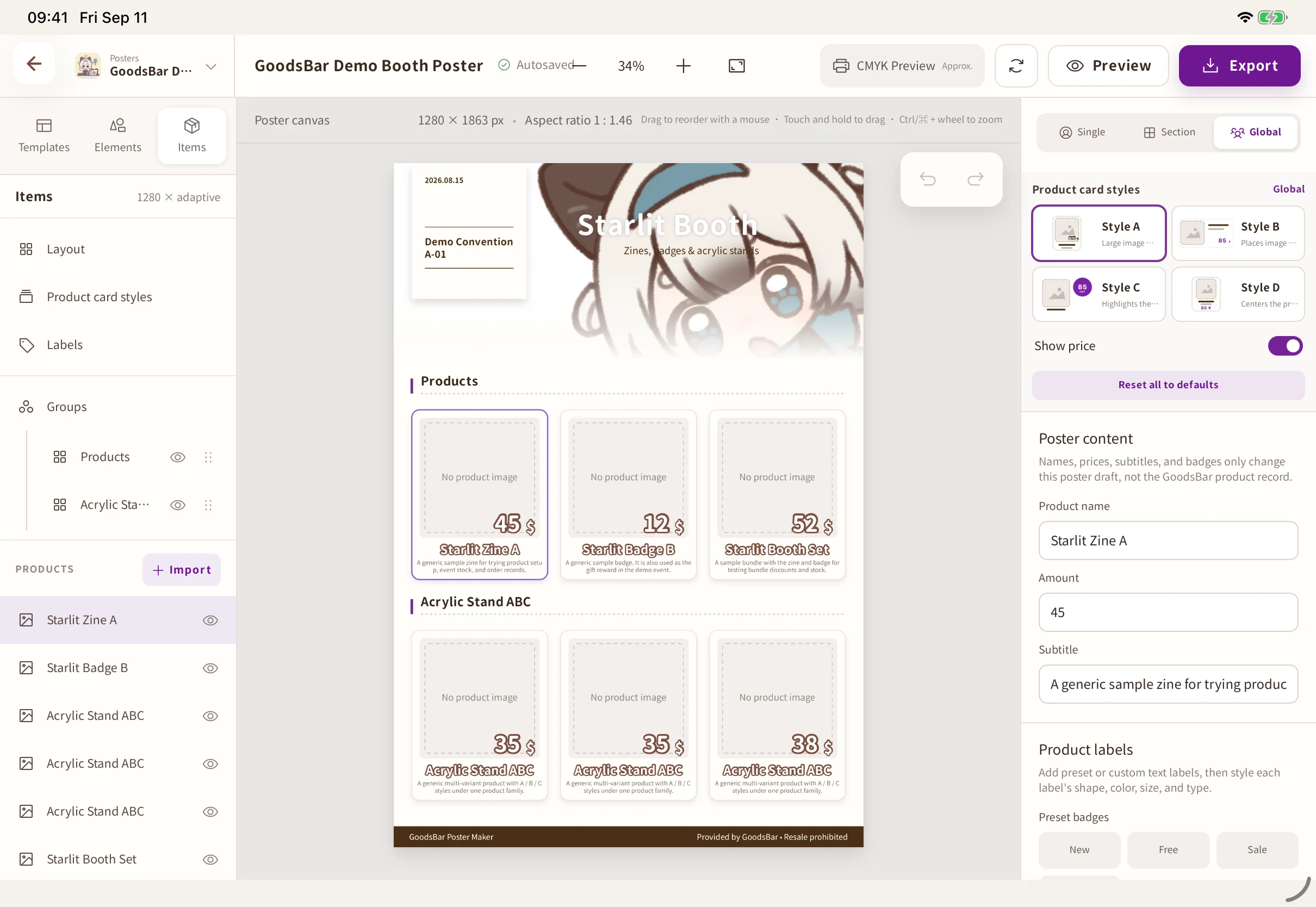Switch to Section scope tab
The image size is (1316, 907).
(x=1169, y=133)
